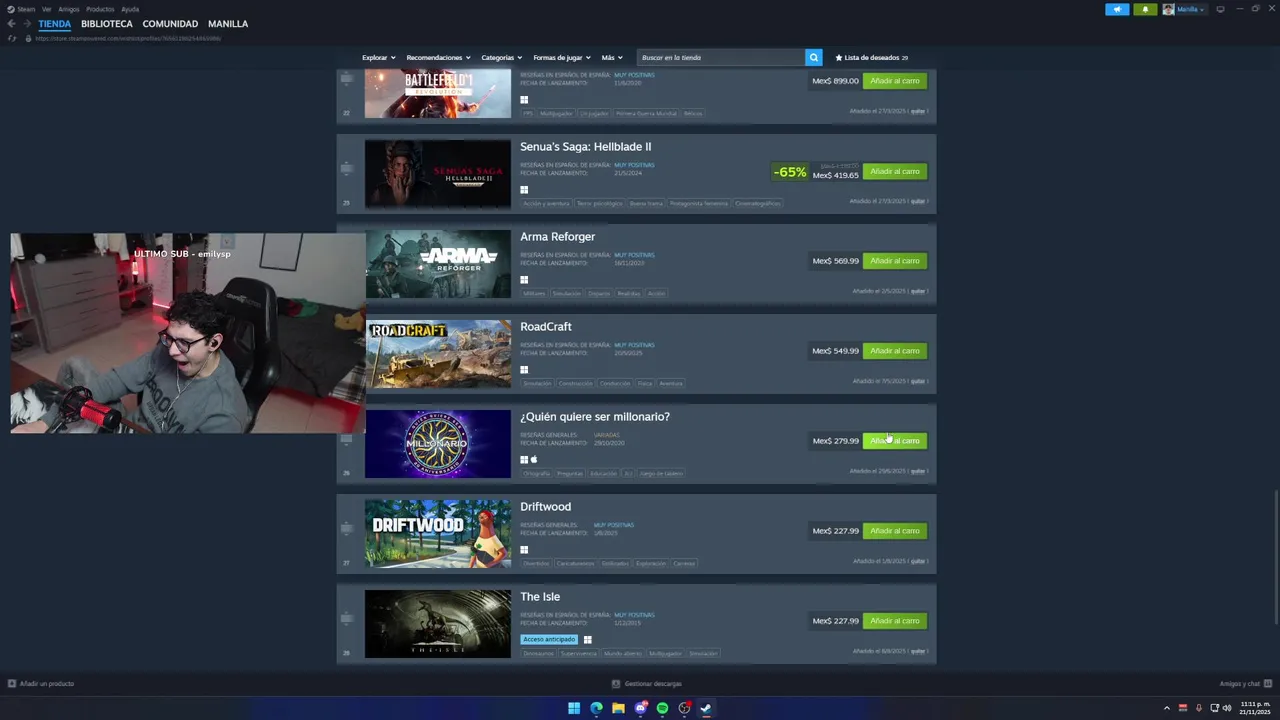Viewport: 1280px width, 720px height.
Task: Switch to the TIENDA tab
Action: coord(55,24)
